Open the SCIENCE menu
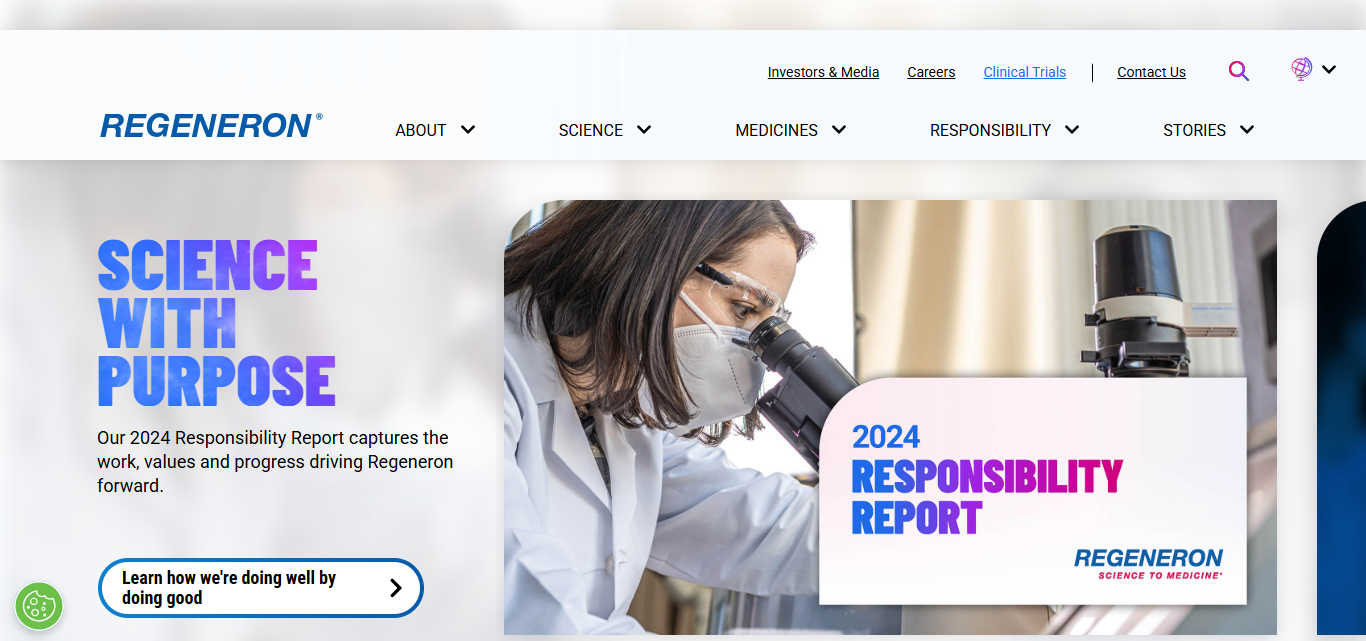Image resolution: width=1366 pixels, height=641 pixels. (591, 130)
